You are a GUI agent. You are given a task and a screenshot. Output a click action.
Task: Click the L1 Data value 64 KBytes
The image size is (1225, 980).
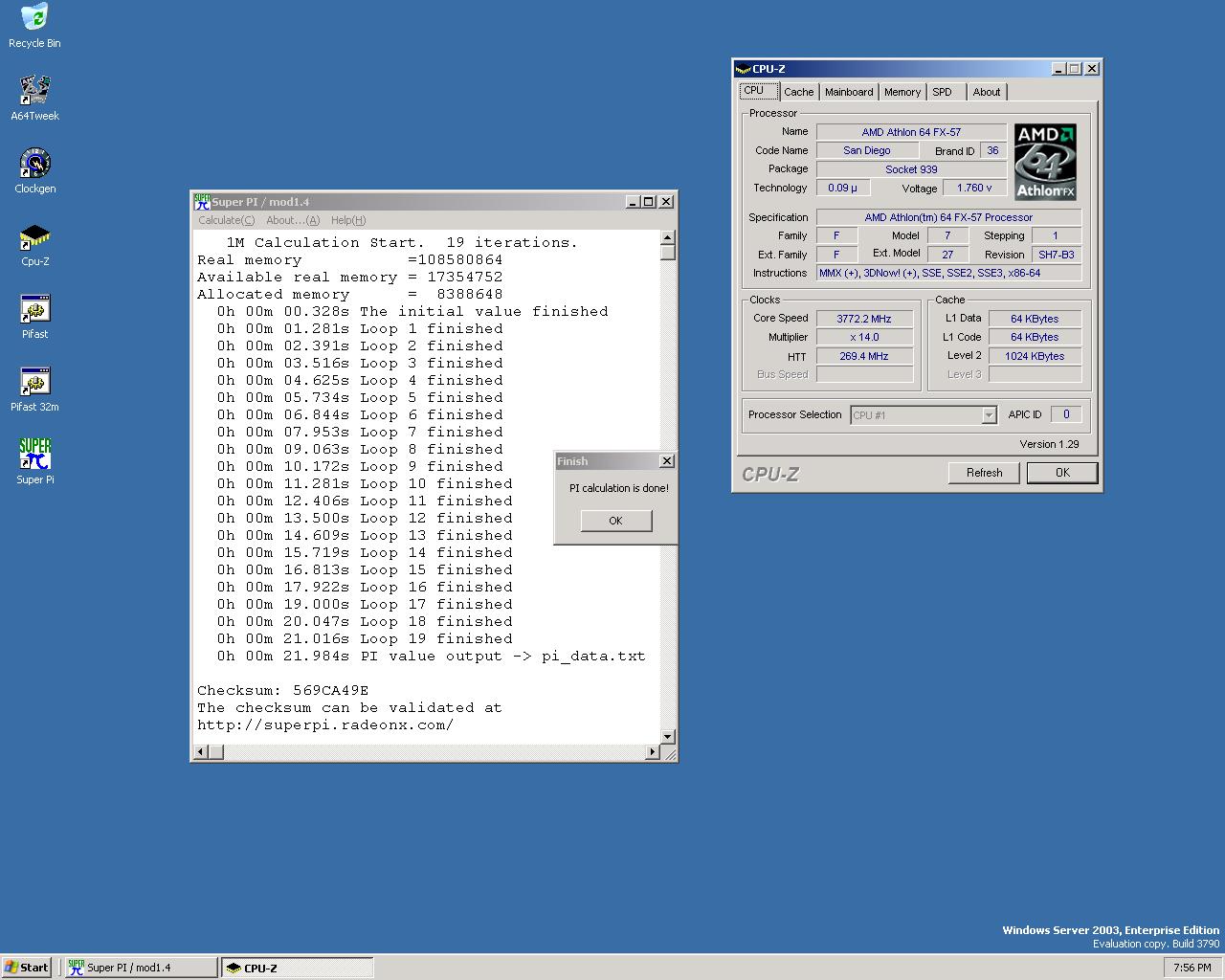point(1035,319)
